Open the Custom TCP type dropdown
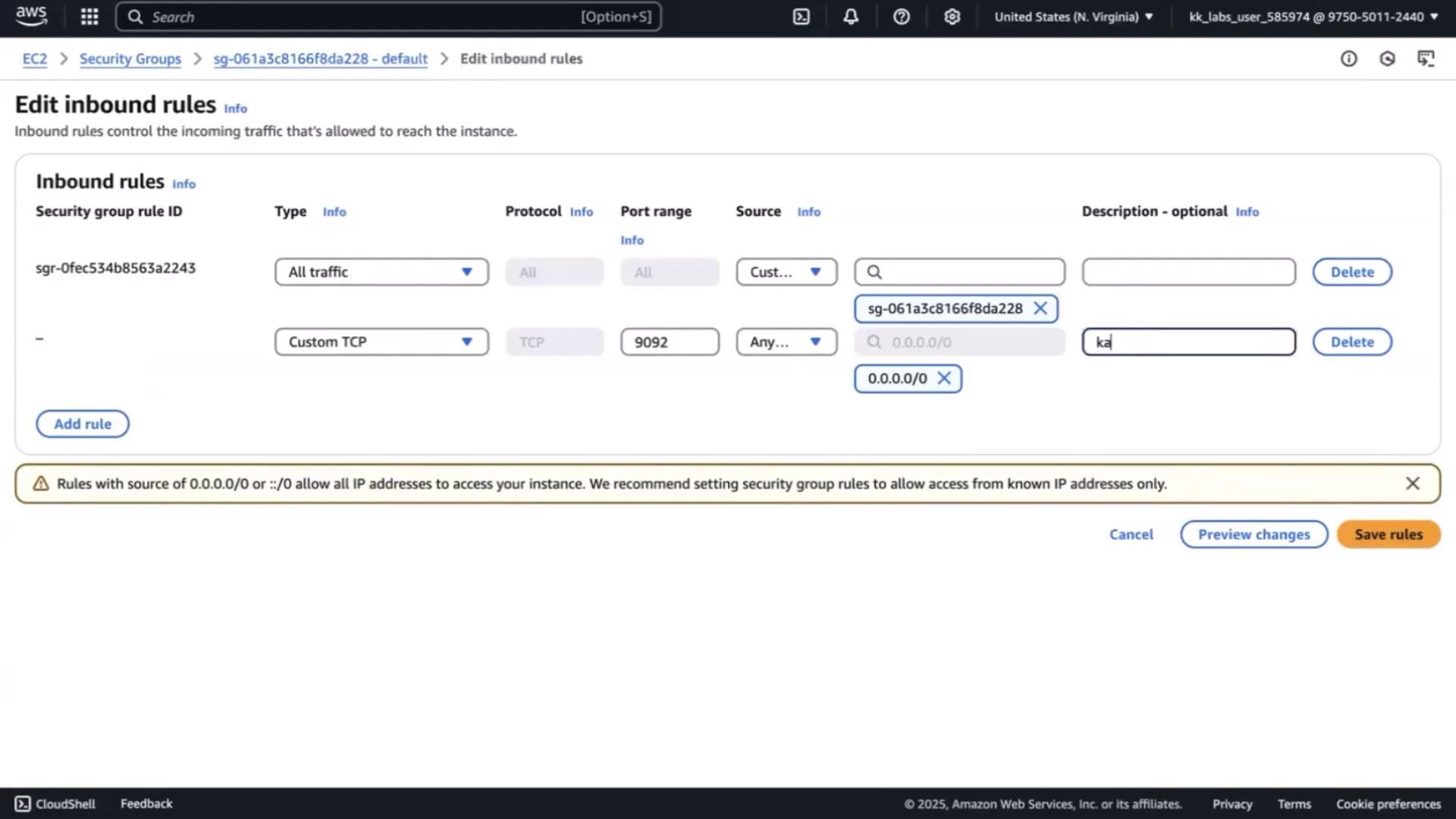The height and width of the screenshot is (819, 1456). coord(381,342)
